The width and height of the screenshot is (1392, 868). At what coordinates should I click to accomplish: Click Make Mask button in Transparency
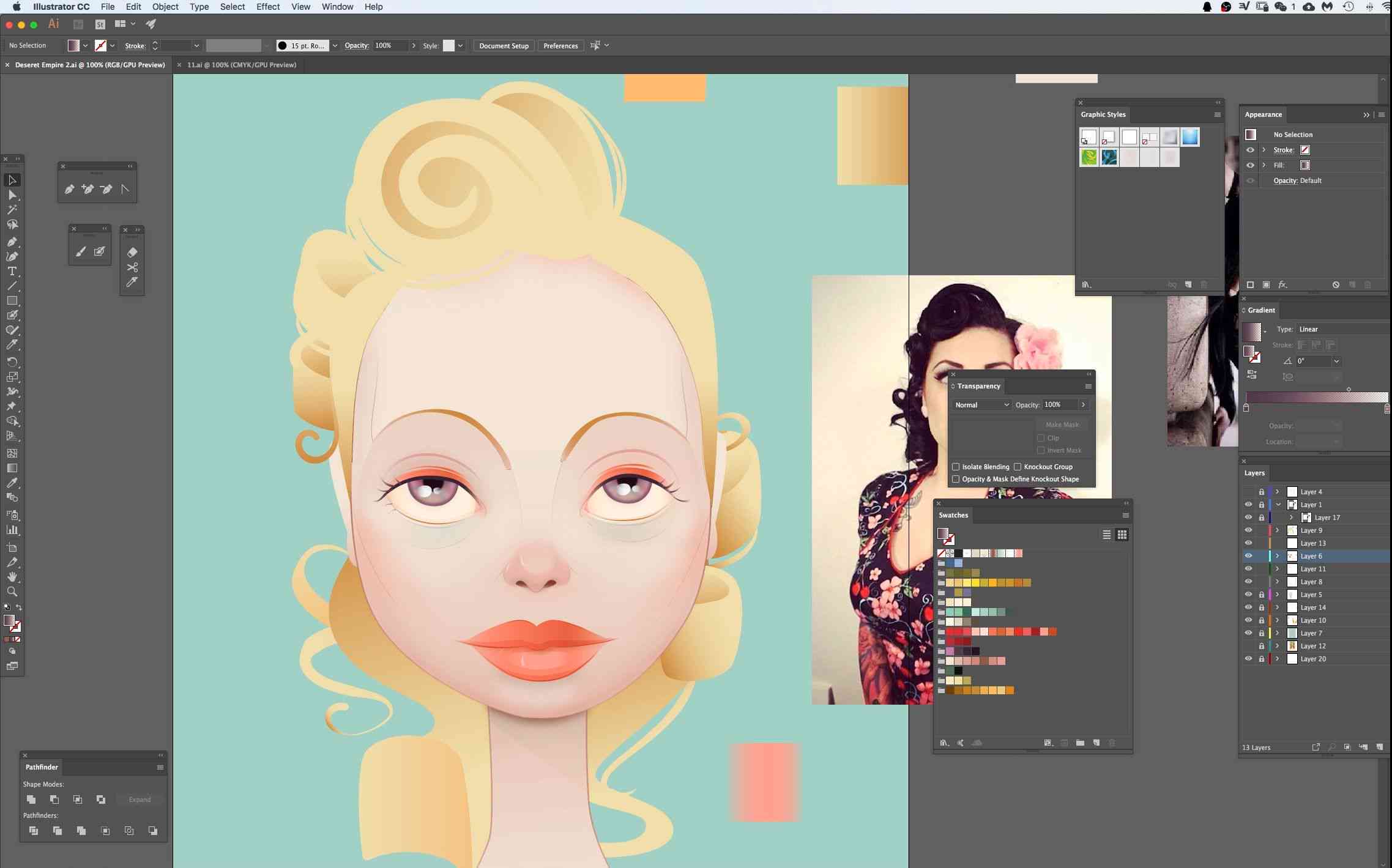point(1062,424)
